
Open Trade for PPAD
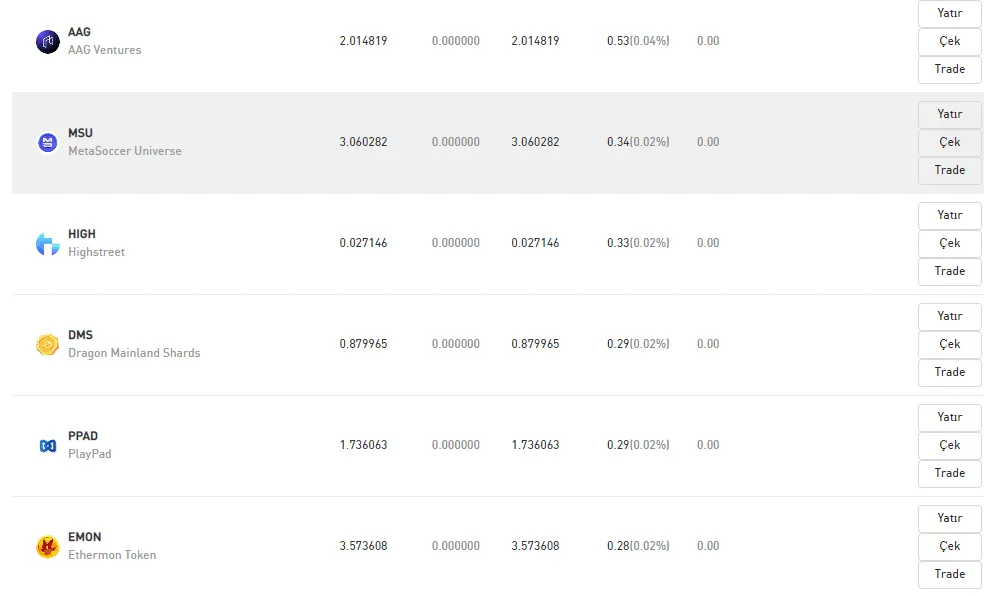[949, 474]
